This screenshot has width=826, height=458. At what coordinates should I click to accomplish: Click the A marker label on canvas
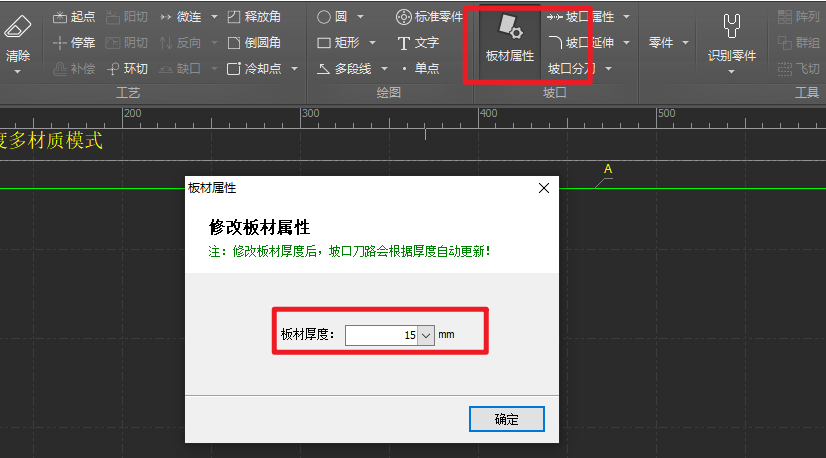(608, 169)
